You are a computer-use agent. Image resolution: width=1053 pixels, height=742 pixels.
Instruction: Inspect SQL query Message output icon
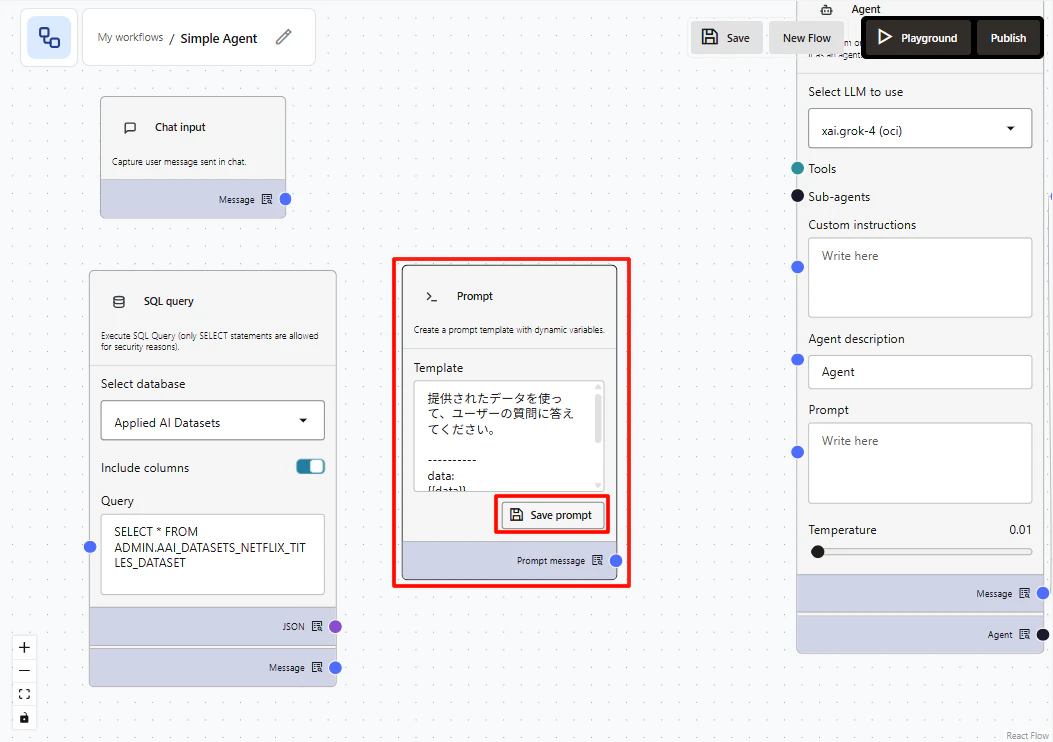(317, 667)
